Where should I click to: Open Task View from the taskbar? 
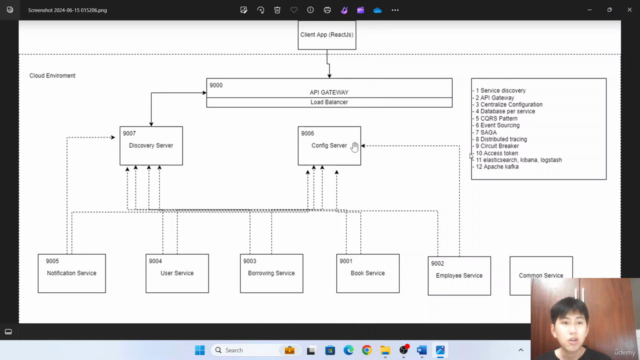(311, 350)
